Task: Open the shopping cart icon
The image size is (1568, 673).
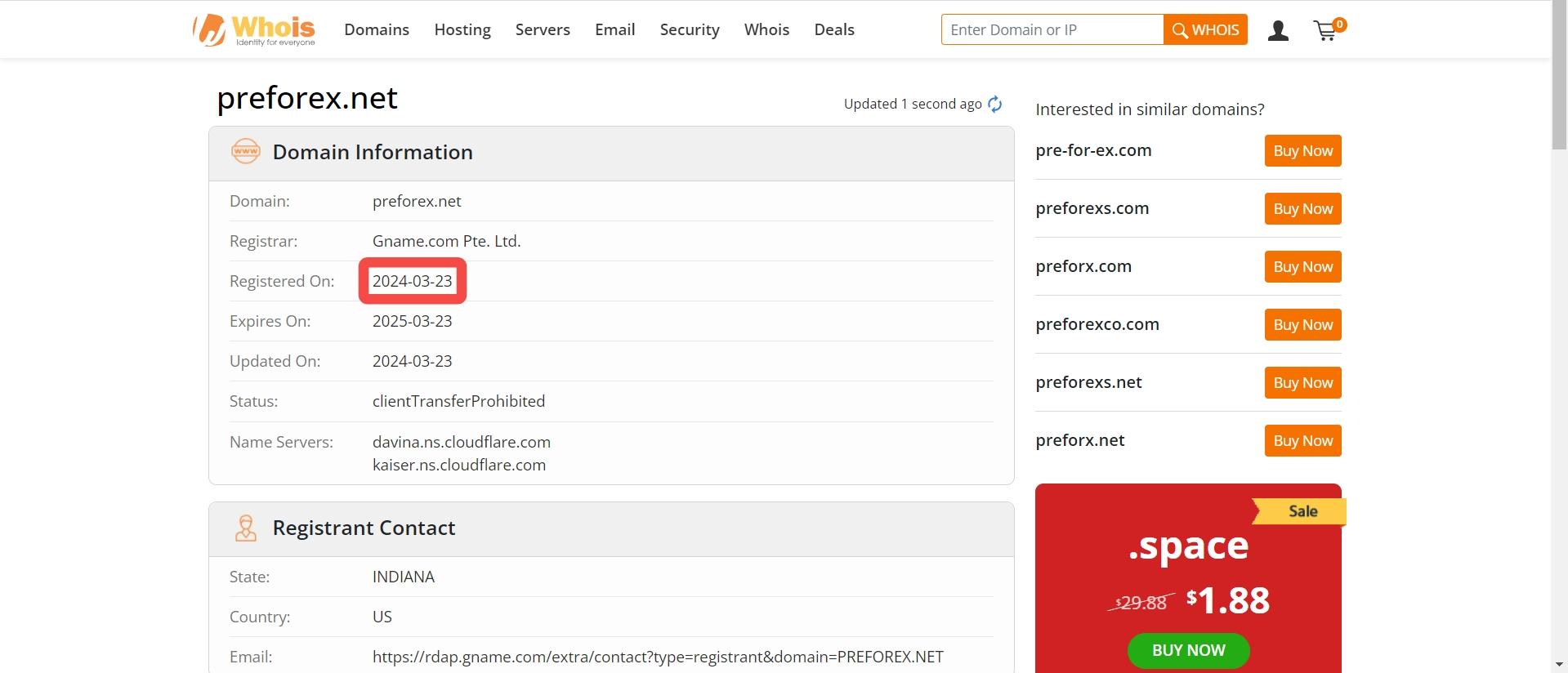Action: pos(1329,29)
